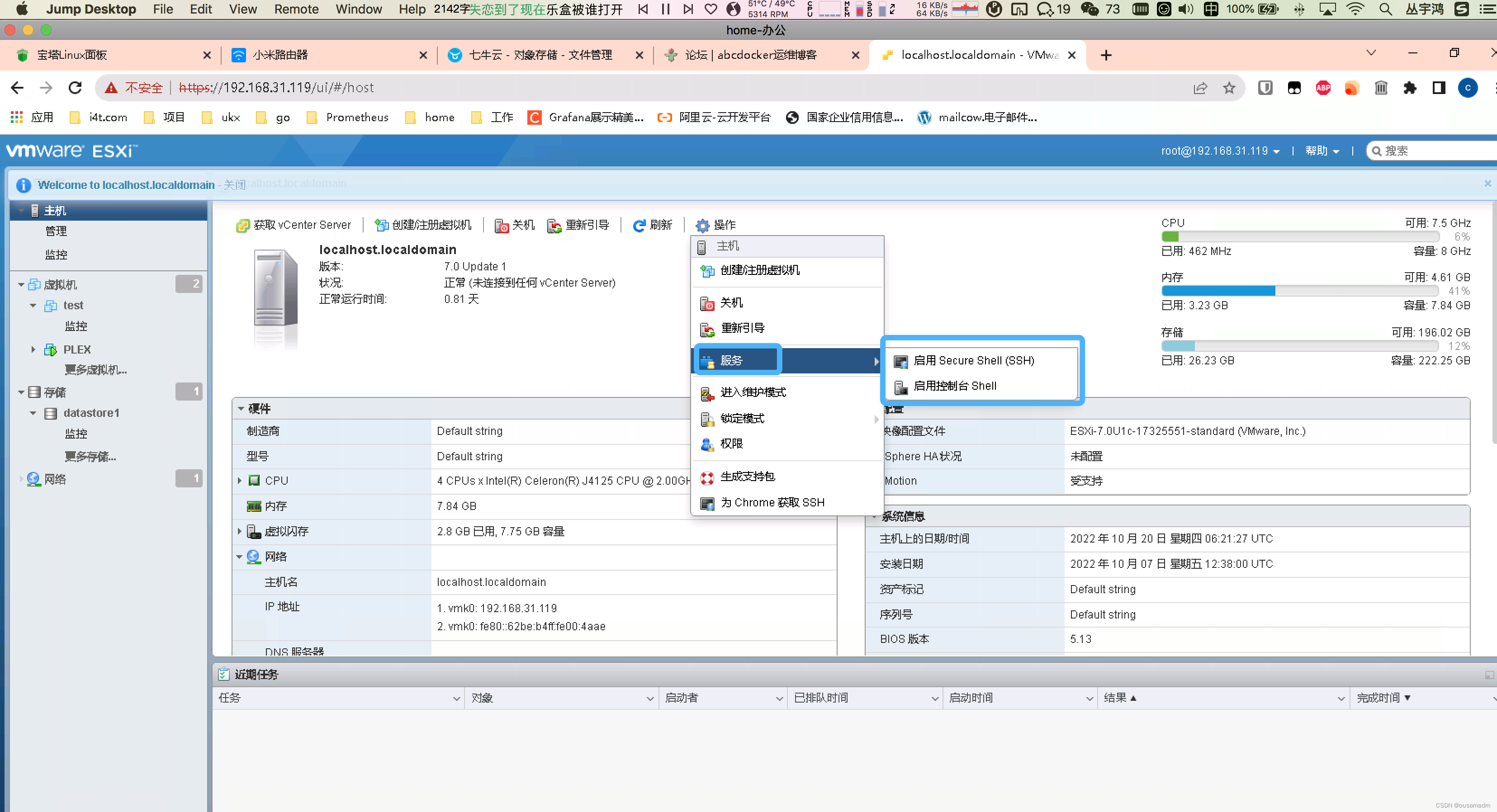Open the 帮助 help dropdown

[1322, 151]
